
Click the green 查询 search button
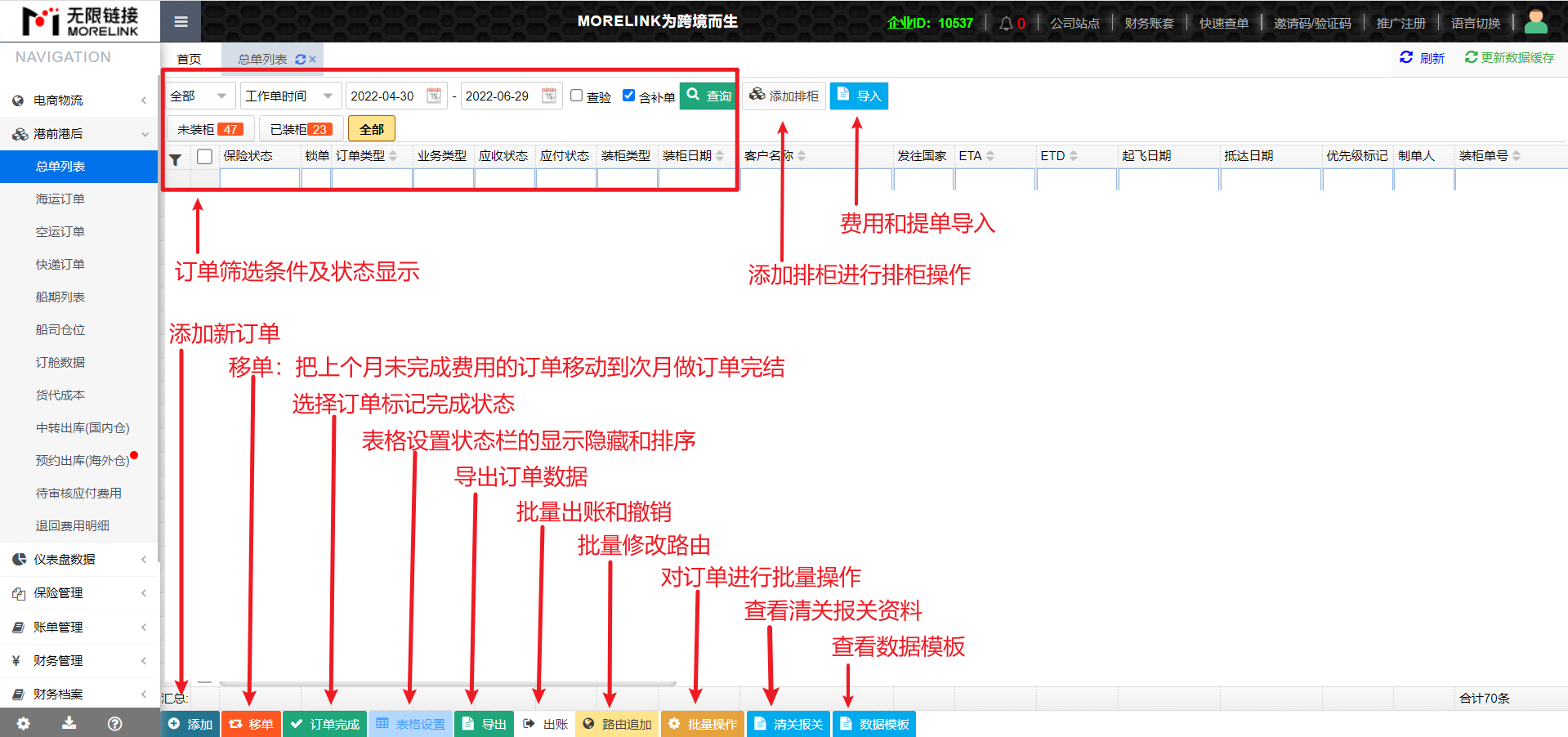708,96
